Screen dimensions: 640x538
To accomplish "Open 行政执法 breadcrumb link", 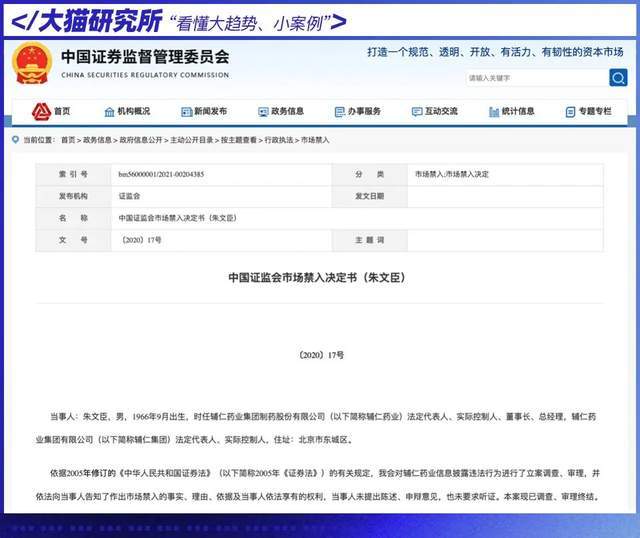I will coord(279,140).
